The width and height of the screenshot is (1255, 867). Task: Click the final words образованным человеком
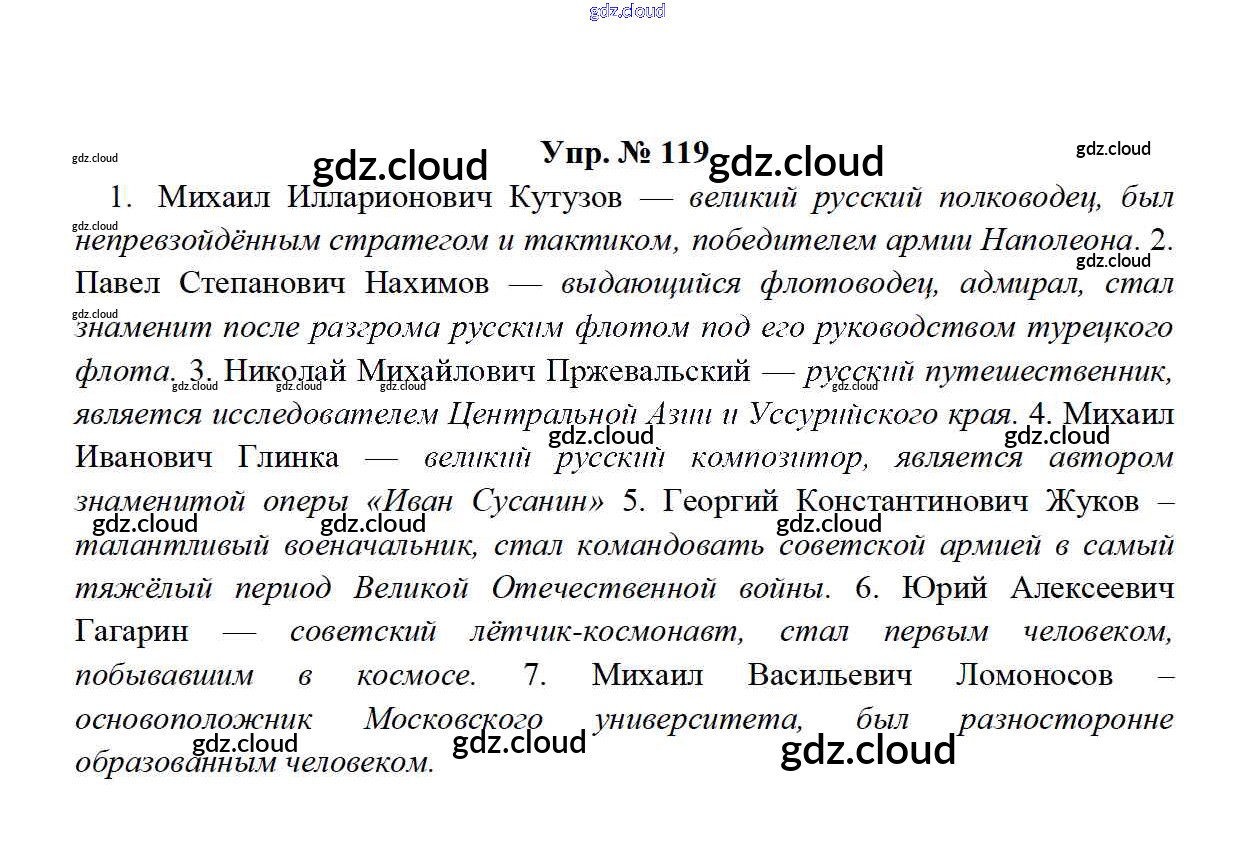pos(255,762)
